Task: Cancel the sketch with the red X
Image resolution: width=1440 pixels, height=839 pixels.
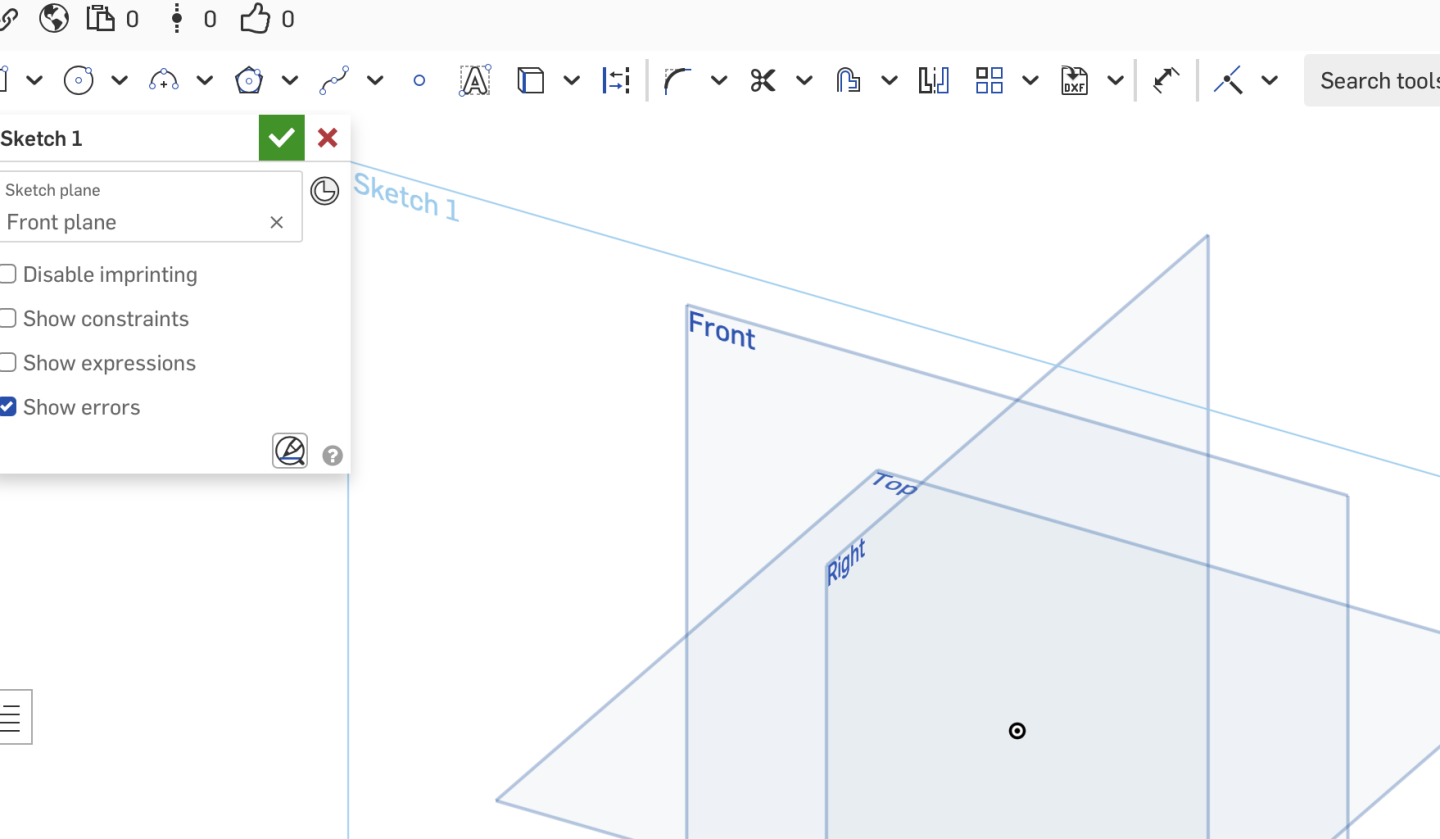Action: tap(327, 137)
